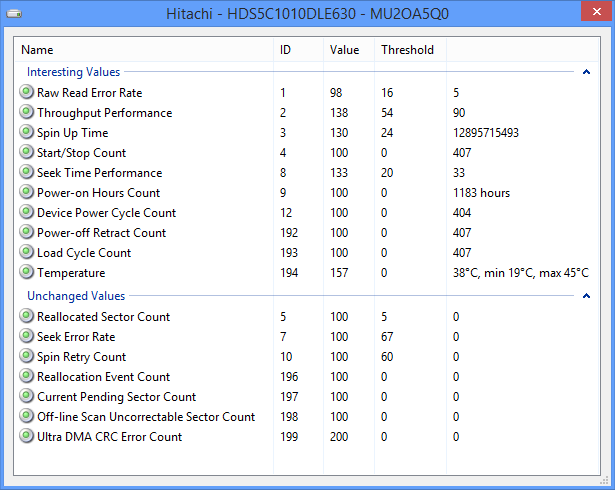Click the Value cell 157 for Temperature
This screenshot has width=615, height=490.
(339, 273)
